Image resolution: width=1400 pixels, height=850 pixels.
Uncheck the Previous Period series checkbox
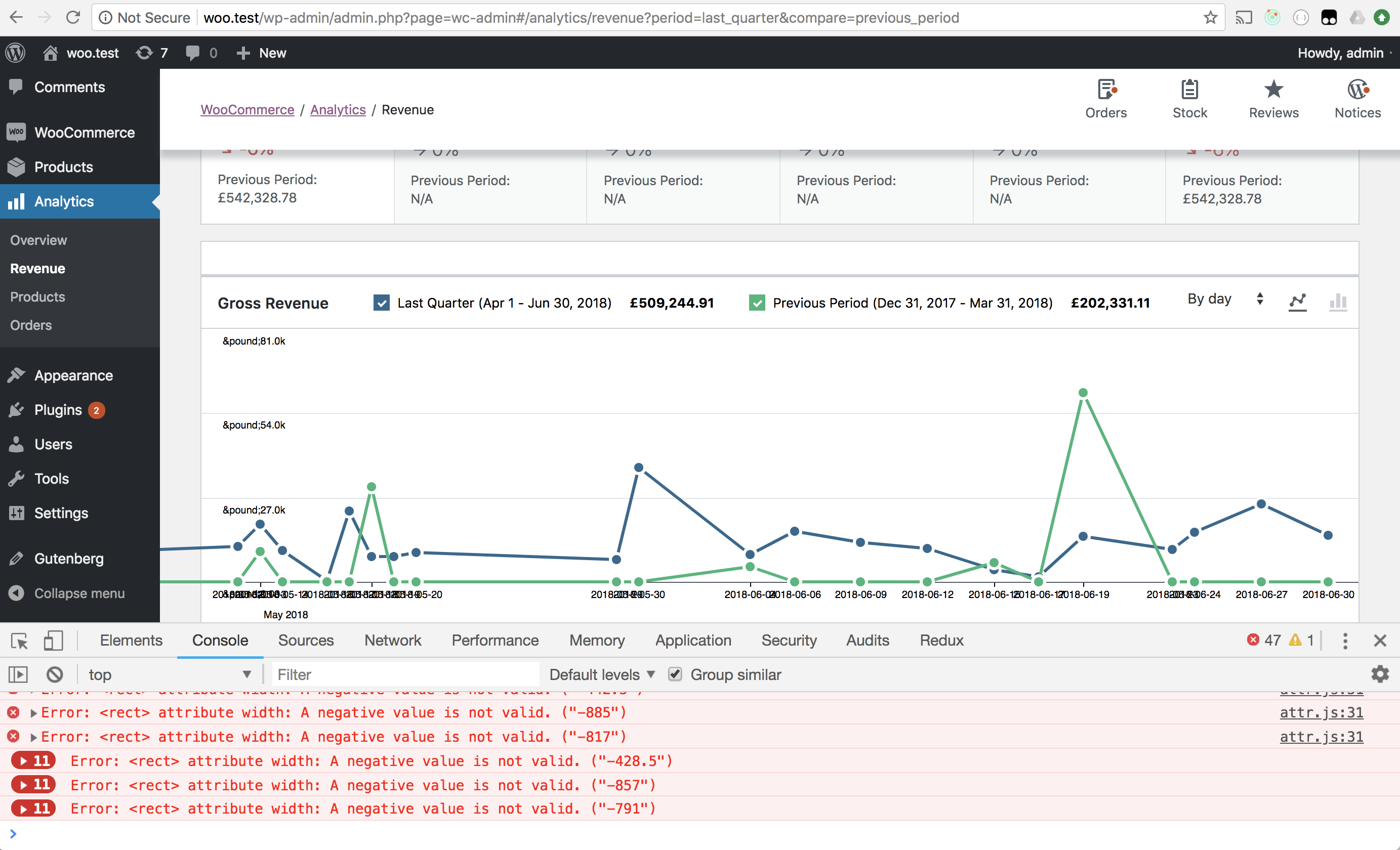pos(757,303)
